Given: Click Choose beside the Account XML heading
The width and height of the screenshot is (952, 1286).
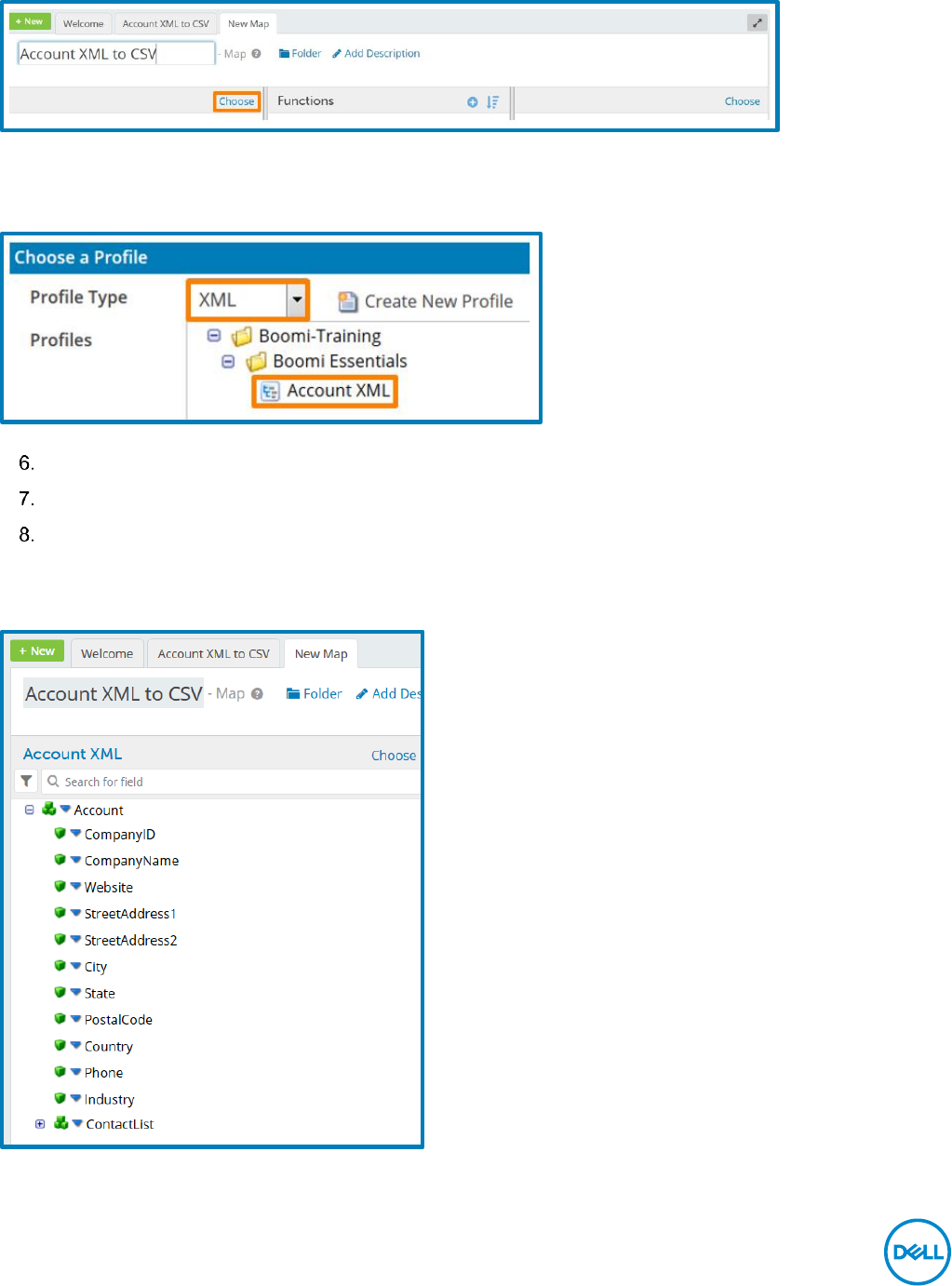Looking at the screenshot, I should tap(394, 756).
